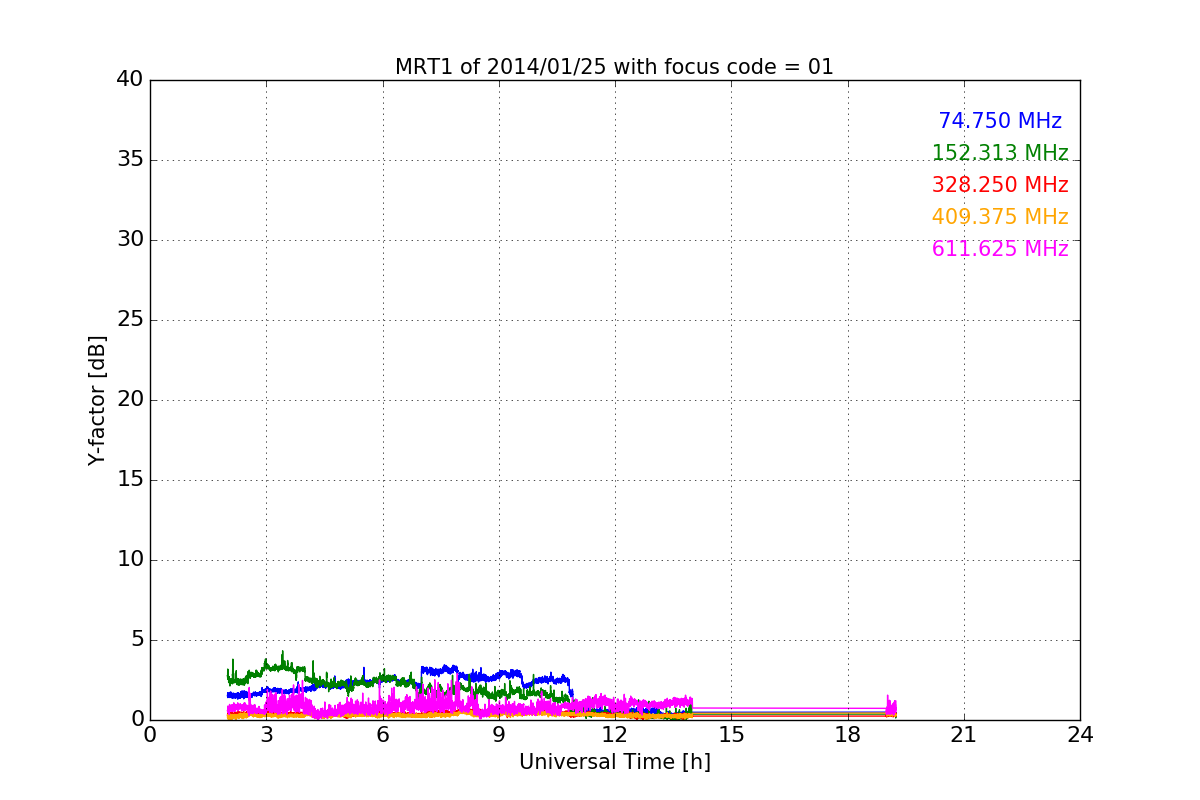Click the y-axis tick label 30
The width and height of the screenshot is (1200, 800).
pyautogui.click(x=130, y=240)
